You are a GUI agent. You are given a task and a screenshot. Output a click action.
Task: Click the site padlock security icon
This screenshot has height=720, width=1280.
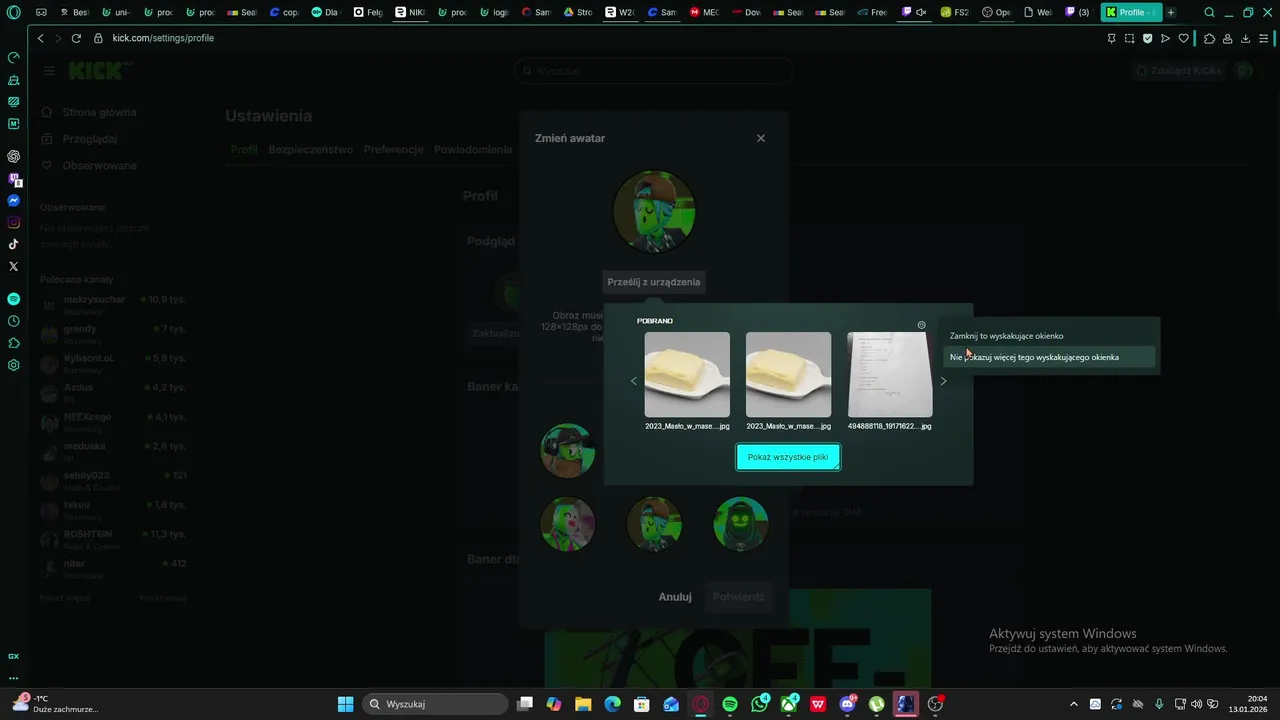pyautogui.click(x=98, y=38)
